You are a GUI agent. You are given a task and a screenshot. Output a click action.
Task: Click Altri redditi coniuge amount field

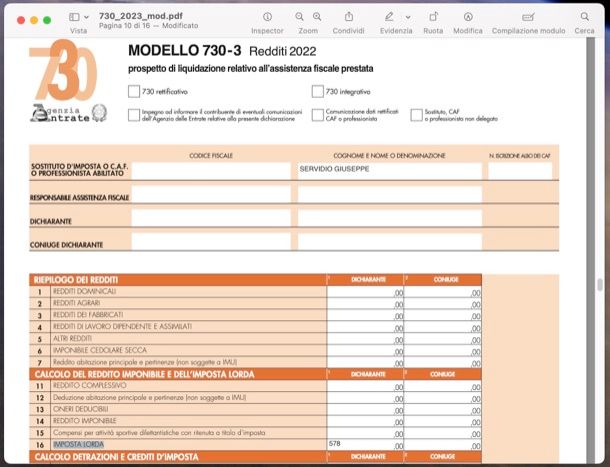click(x=443, y=339)
